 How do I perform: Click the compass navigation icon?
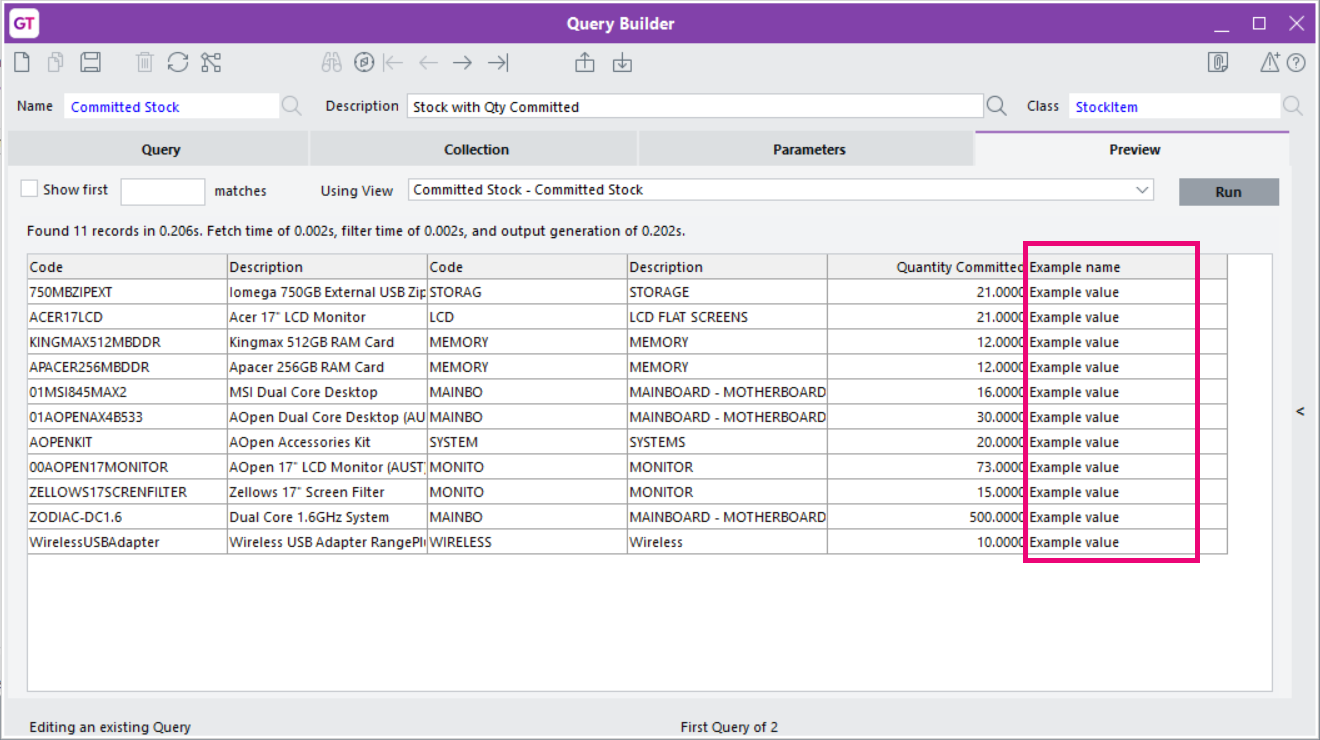tap(364, 63)
